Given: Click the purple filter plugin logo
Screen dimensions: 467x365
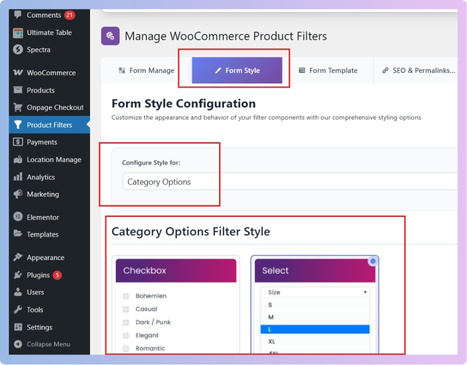Looking at the screenshot, I should pos(110,36).
